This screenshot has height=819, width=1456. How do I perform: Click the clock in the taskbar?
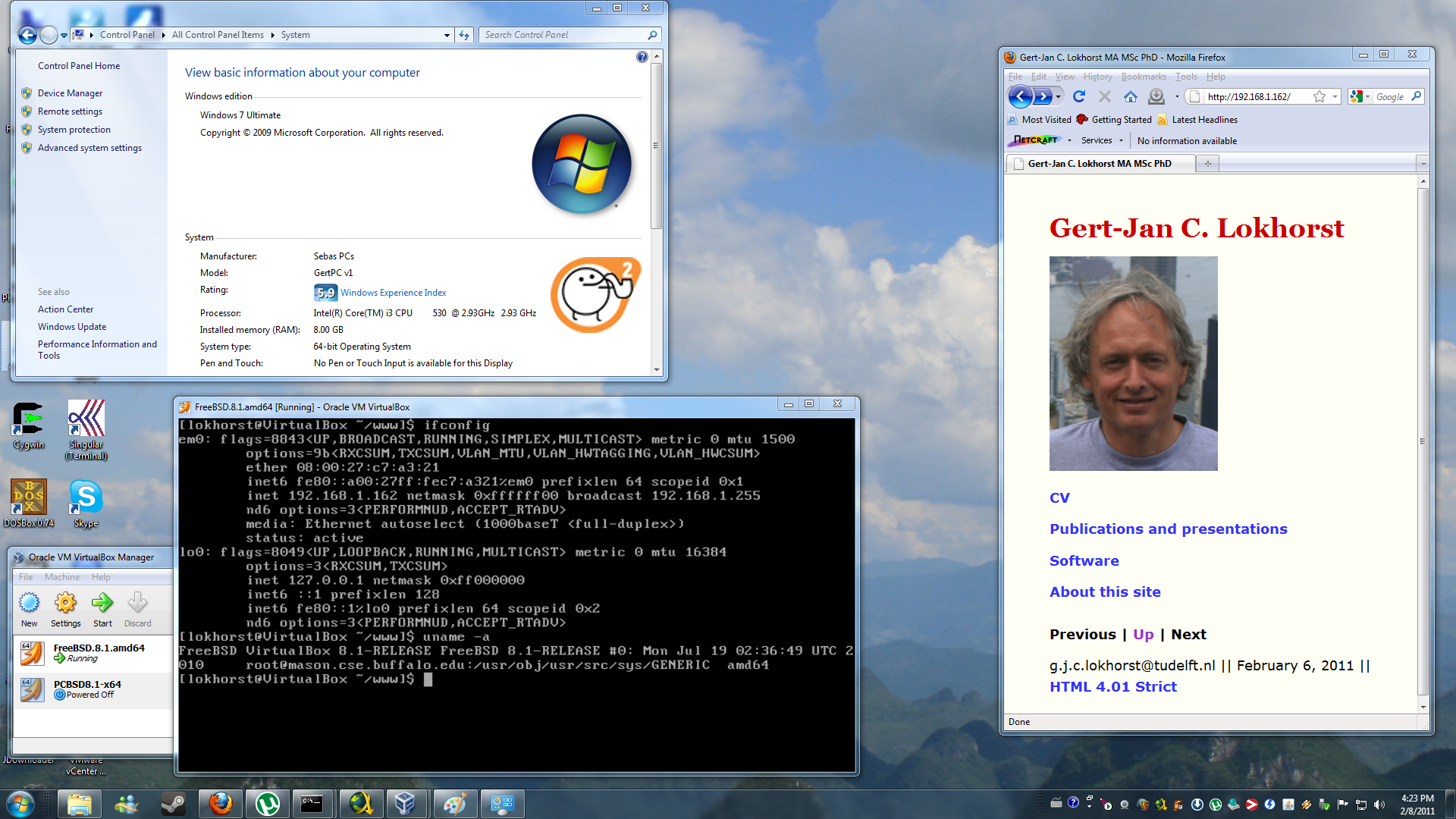coord(1417,805)
